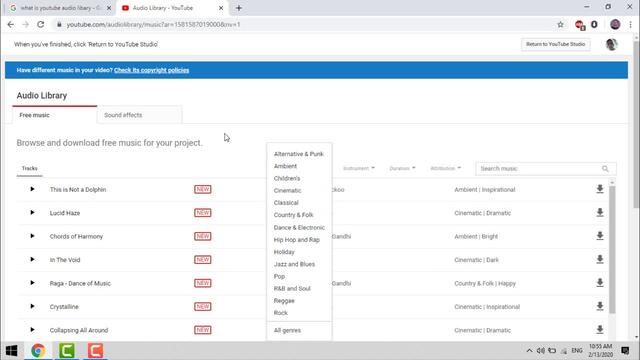Open the red Camtasia recorder taskbar app
This screenshot has width=640, height=360.
click(95, 351)
